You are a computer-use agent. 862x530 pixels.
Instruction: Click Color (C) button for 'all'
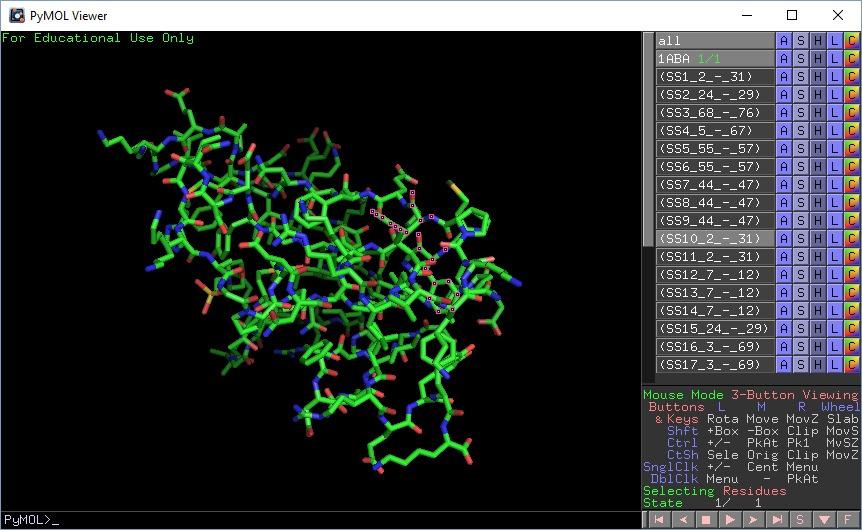point(852,41)
